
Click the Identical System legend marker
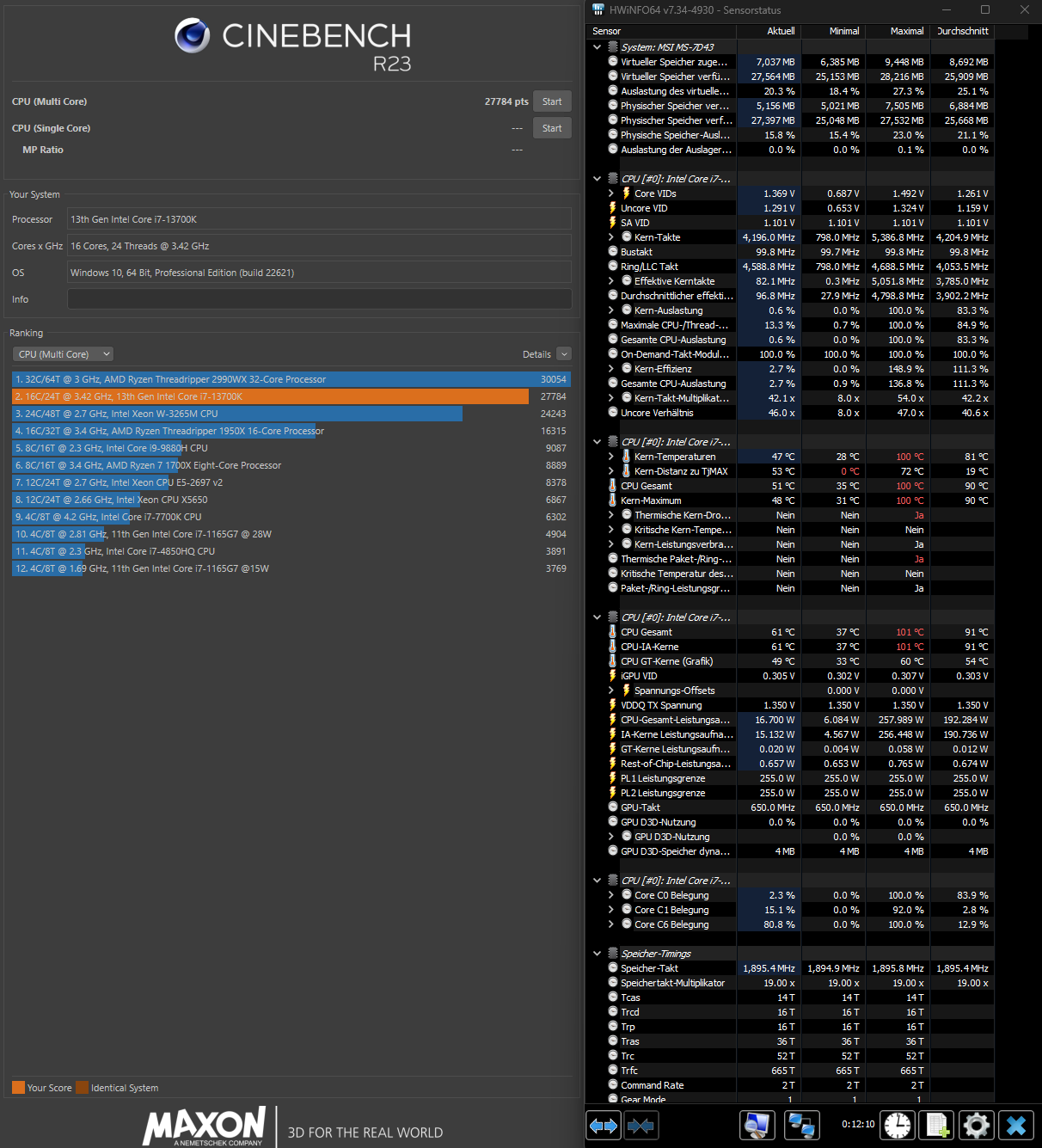[82, 1087]
